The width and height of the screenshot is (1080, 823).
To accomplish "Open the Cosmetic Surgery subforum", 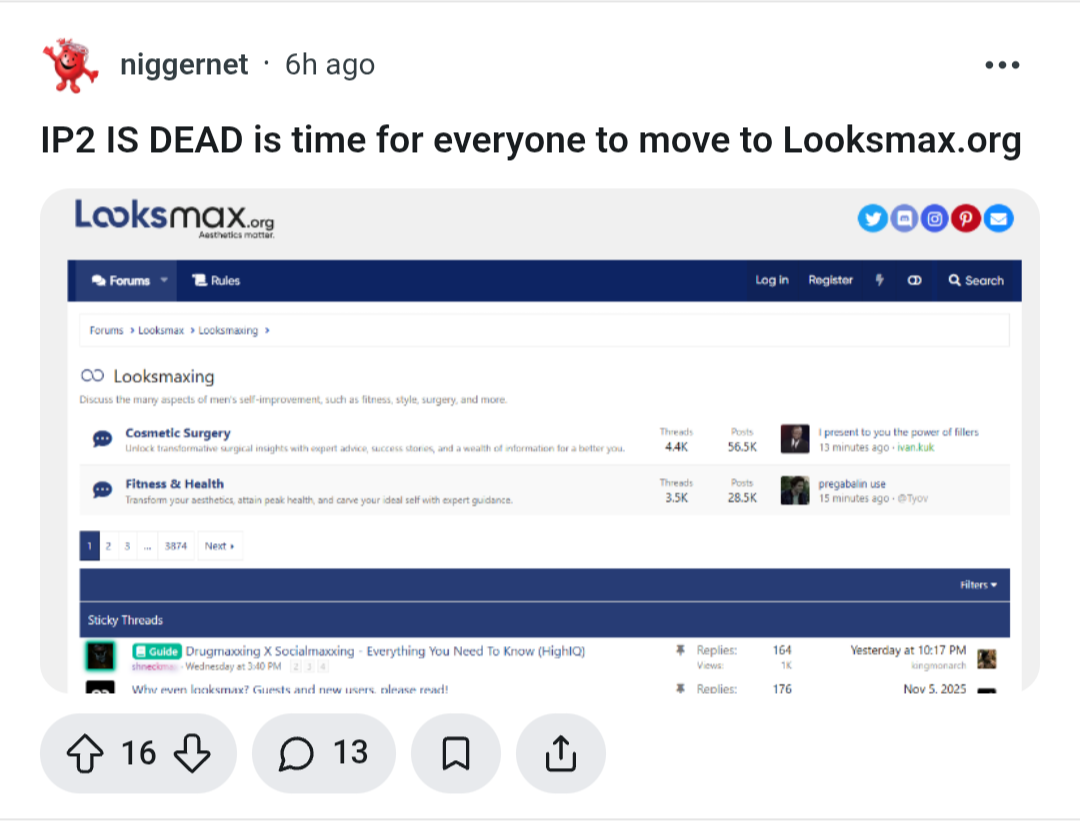I will click(178, 433).
